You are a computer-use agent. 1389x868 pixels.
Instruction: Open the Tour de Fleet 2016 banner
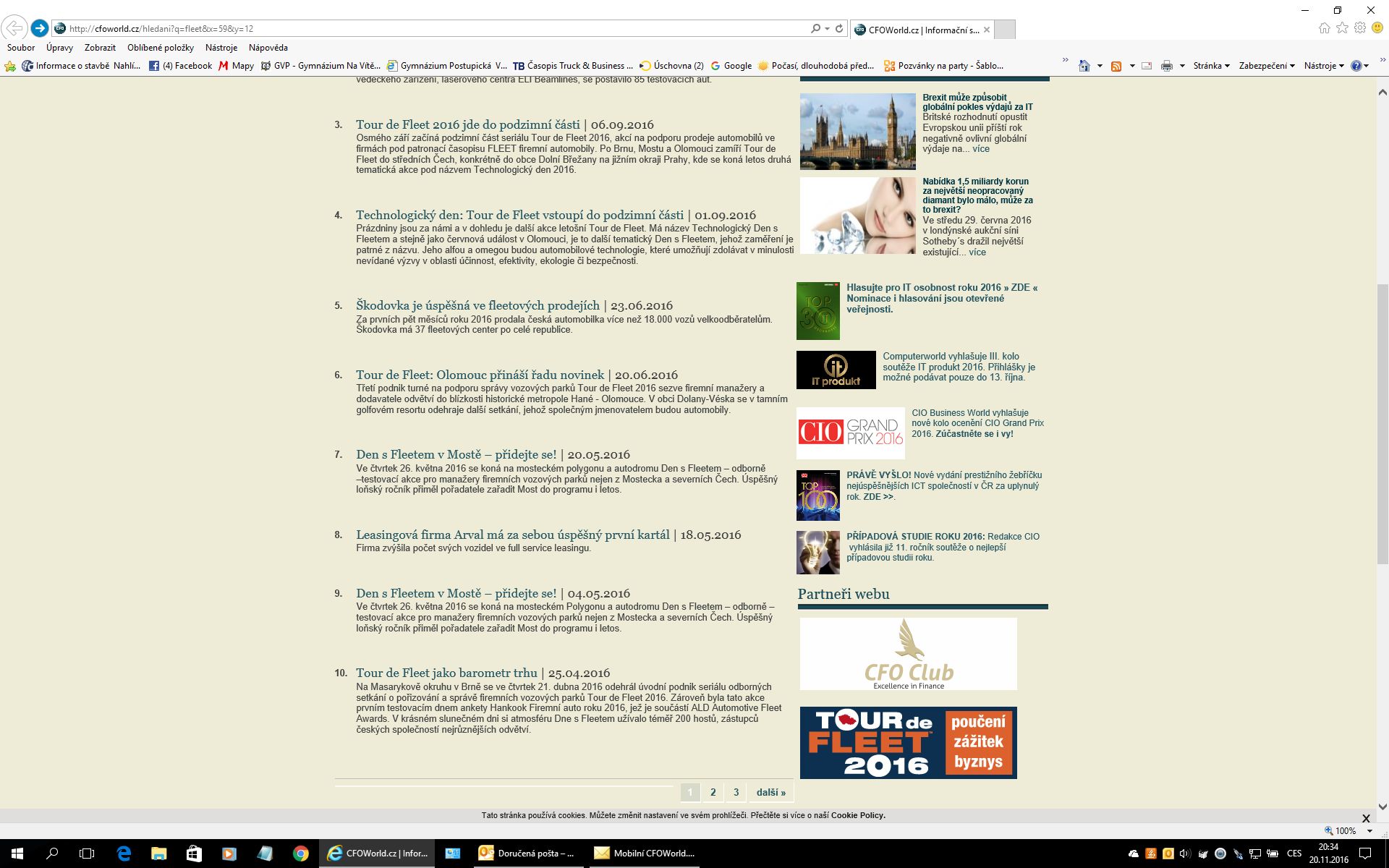click(x=908, y=743)
